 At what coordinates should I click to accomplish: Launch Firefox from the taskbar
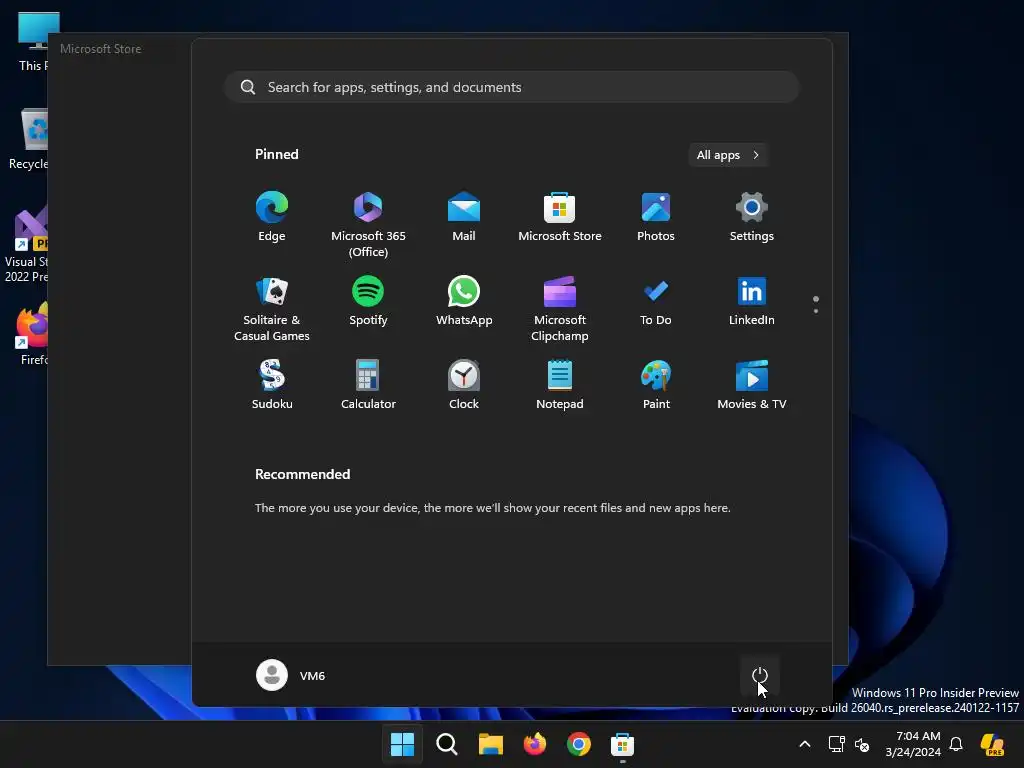pyautogui.click(x=535, y=744)
